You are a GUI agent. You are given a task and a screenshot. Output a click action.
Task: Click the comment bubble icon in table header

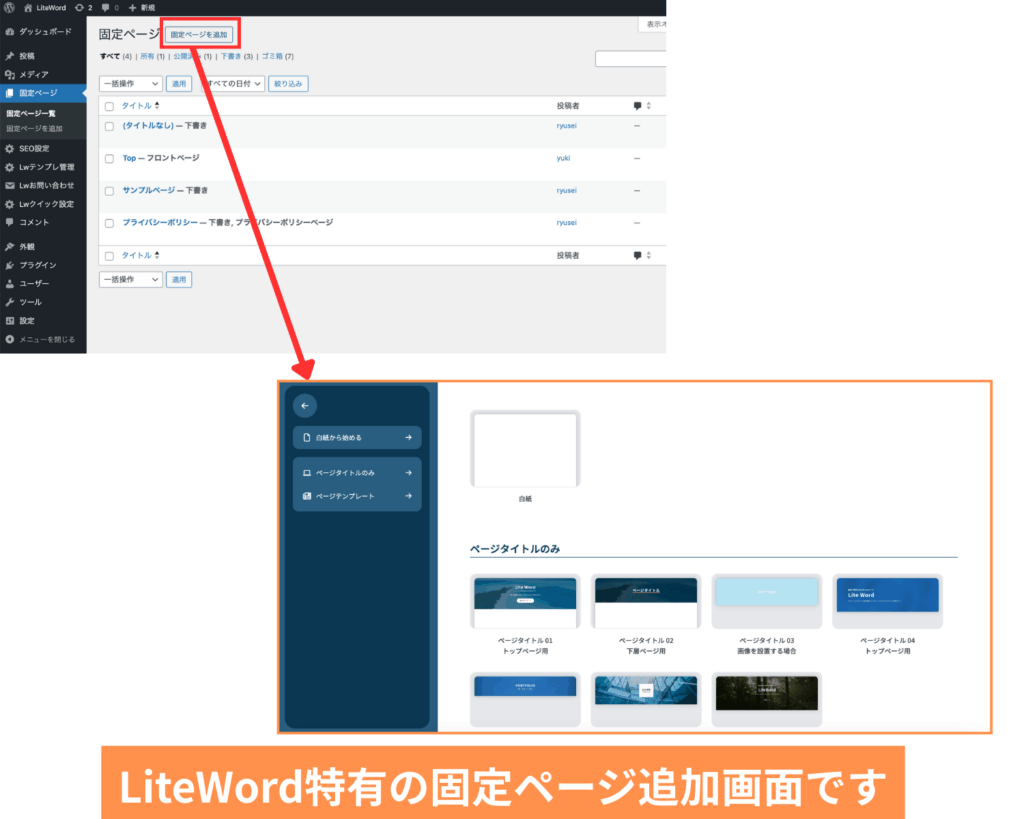[637, 106]
